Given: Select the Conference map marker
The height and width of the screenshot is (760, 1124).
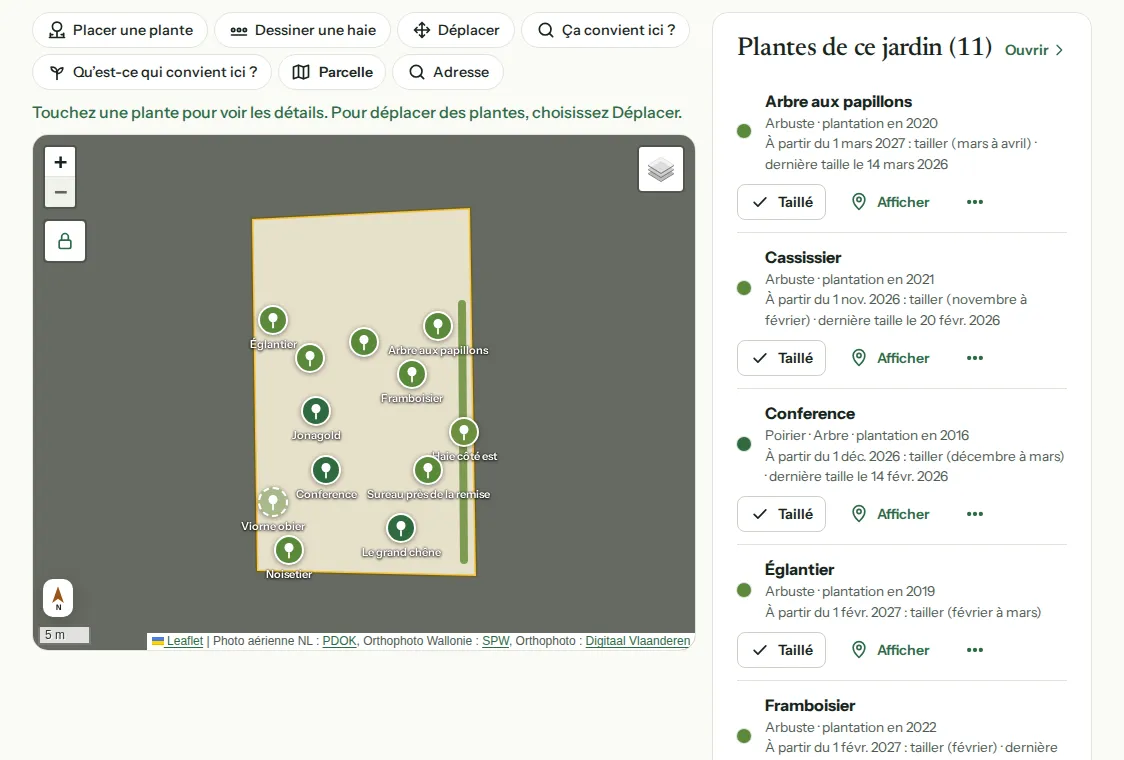Looking at the screenshot, I should click(x=326, y=470).
